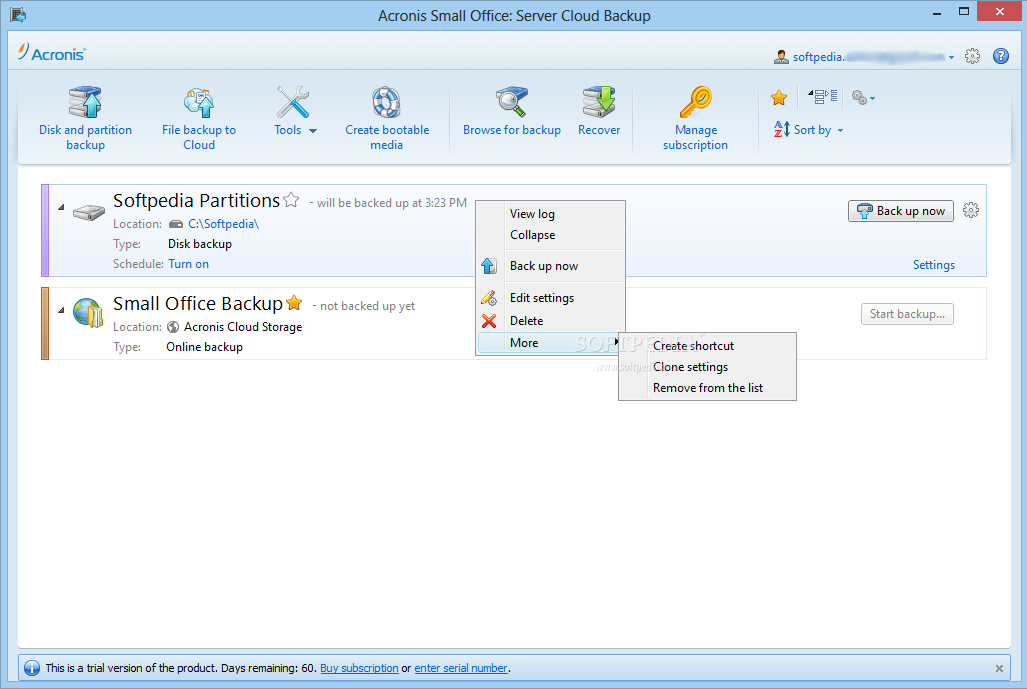The width and height of the screenshot is (1027, 689).
Task: Open the More submenu entry
Action: [551, 343]
